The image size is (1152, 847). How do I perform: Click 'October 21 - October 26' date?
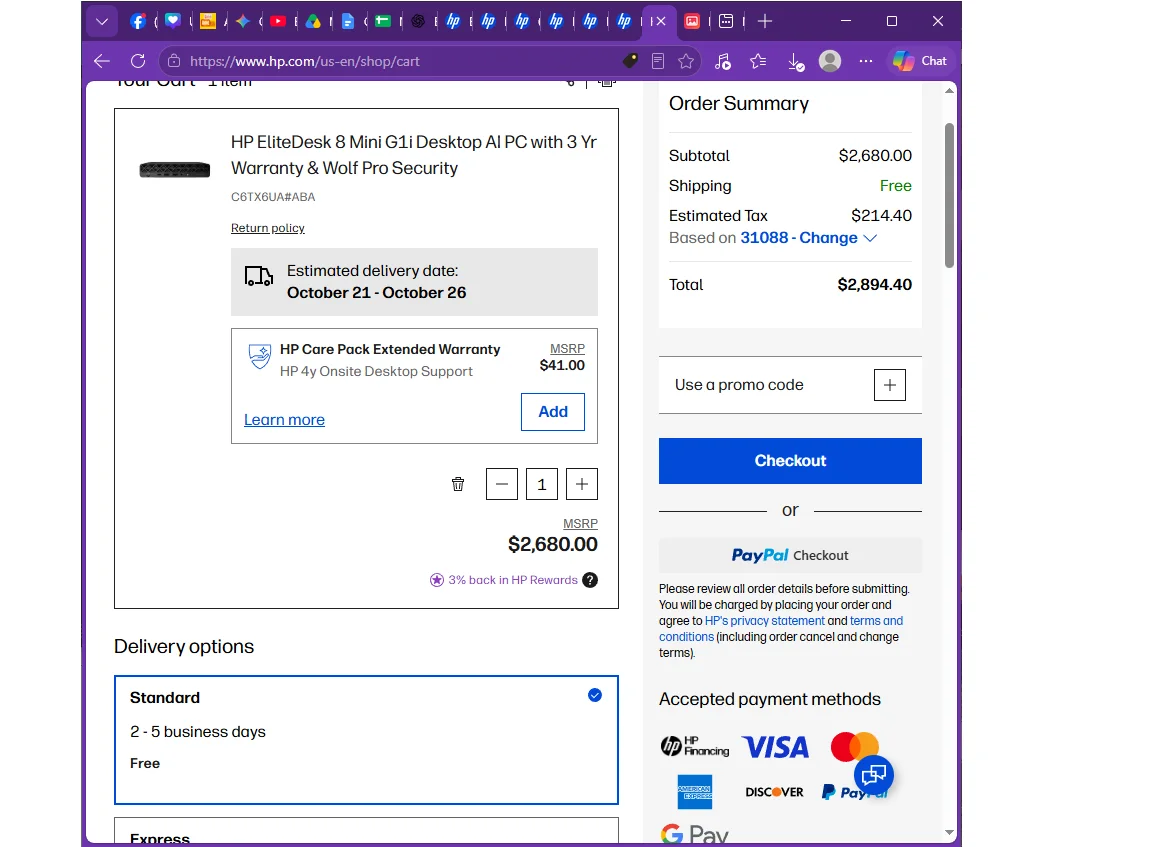(x=376, y=292)
